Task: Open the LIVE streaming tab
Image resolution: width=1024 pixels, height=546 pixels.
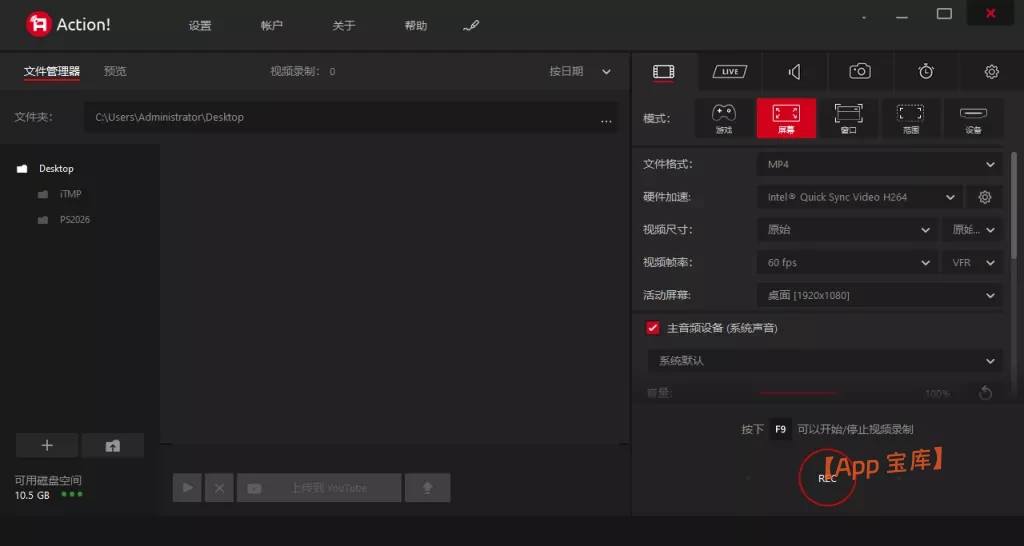Action: pyautogui.click(x=729, y=72)
